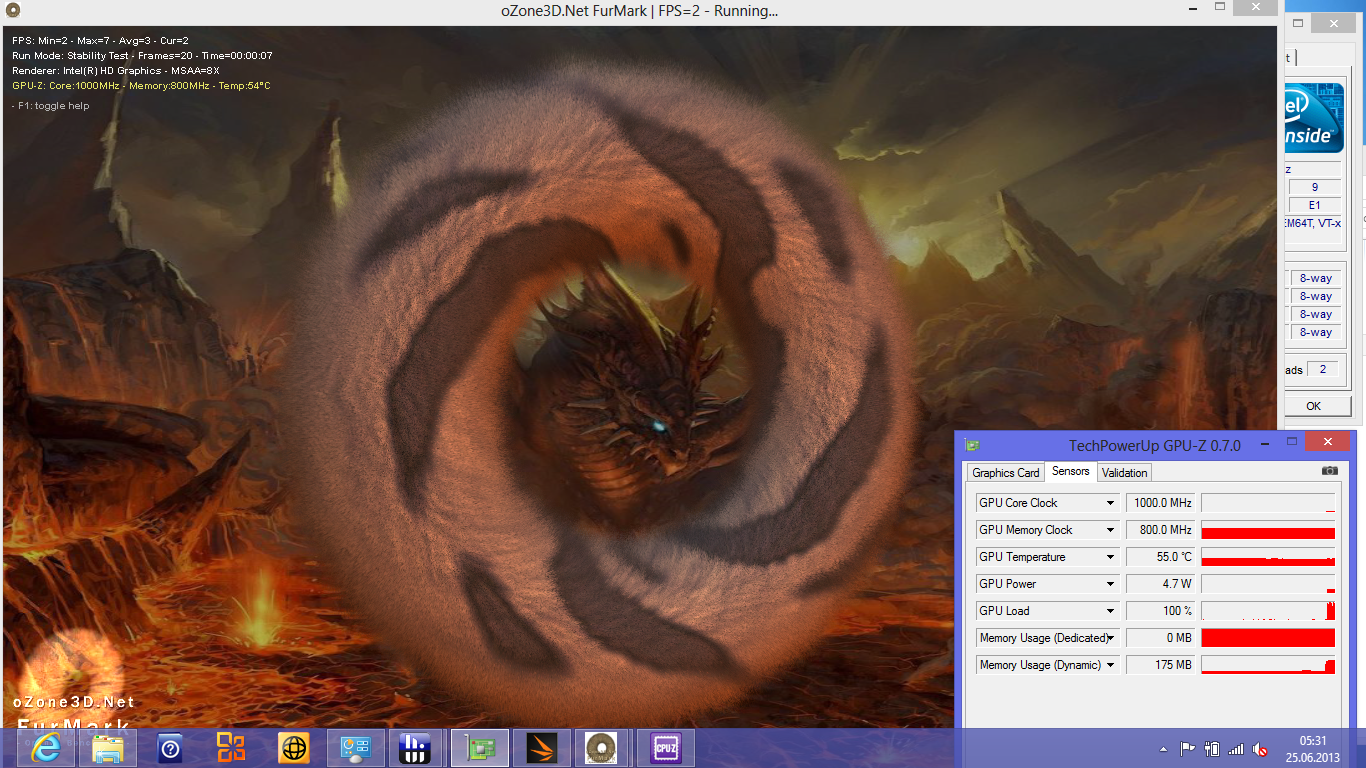Expand the Memory Usage (Dynamic) dropdown
The width and height of the screenshot is (1366, 768).
(x=1110, y=665)
